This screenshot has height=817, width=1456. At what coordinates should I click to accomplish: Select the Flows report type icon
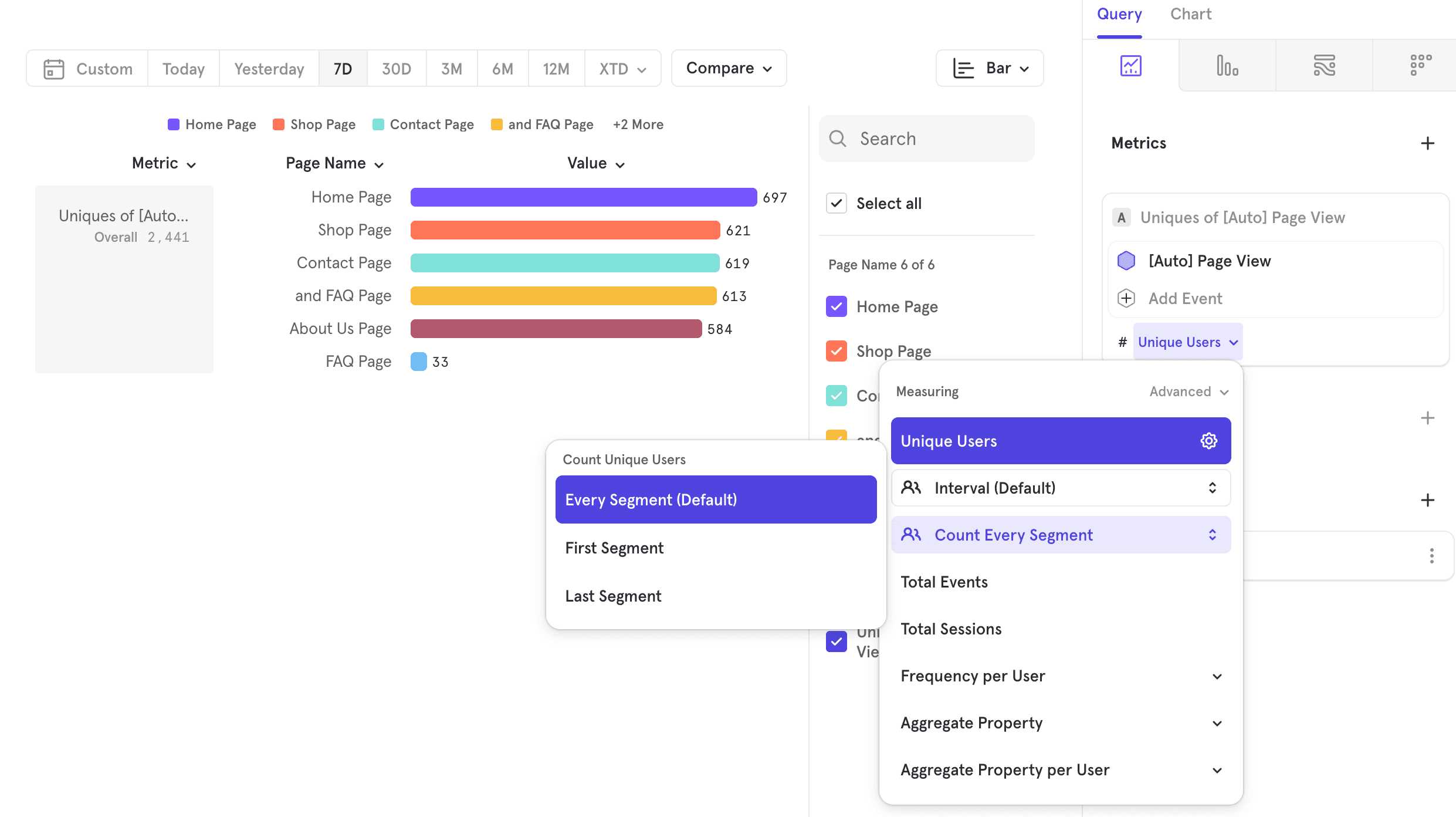(1324, 66)
